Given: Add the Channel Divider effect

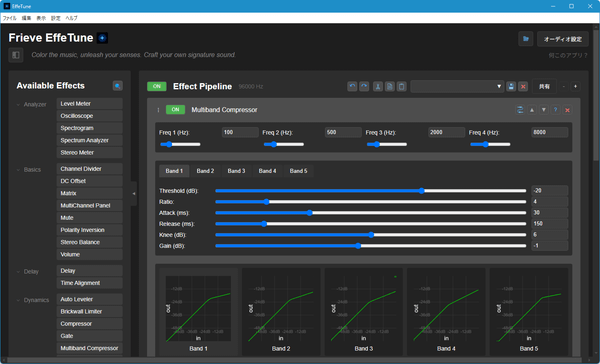Looking at the screenshot, I should coord(90,169).
